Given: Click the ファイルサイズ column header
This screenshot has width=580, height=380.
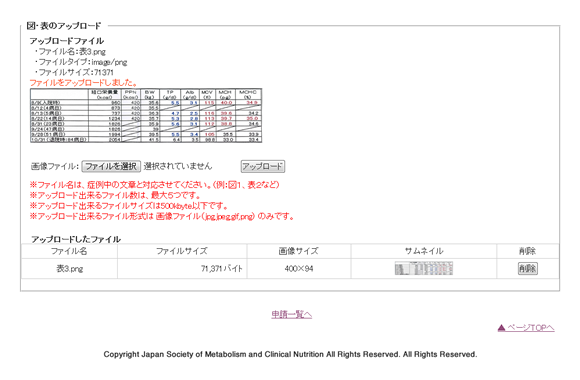Looking at the screenshot, I should [x=182, y=251].
